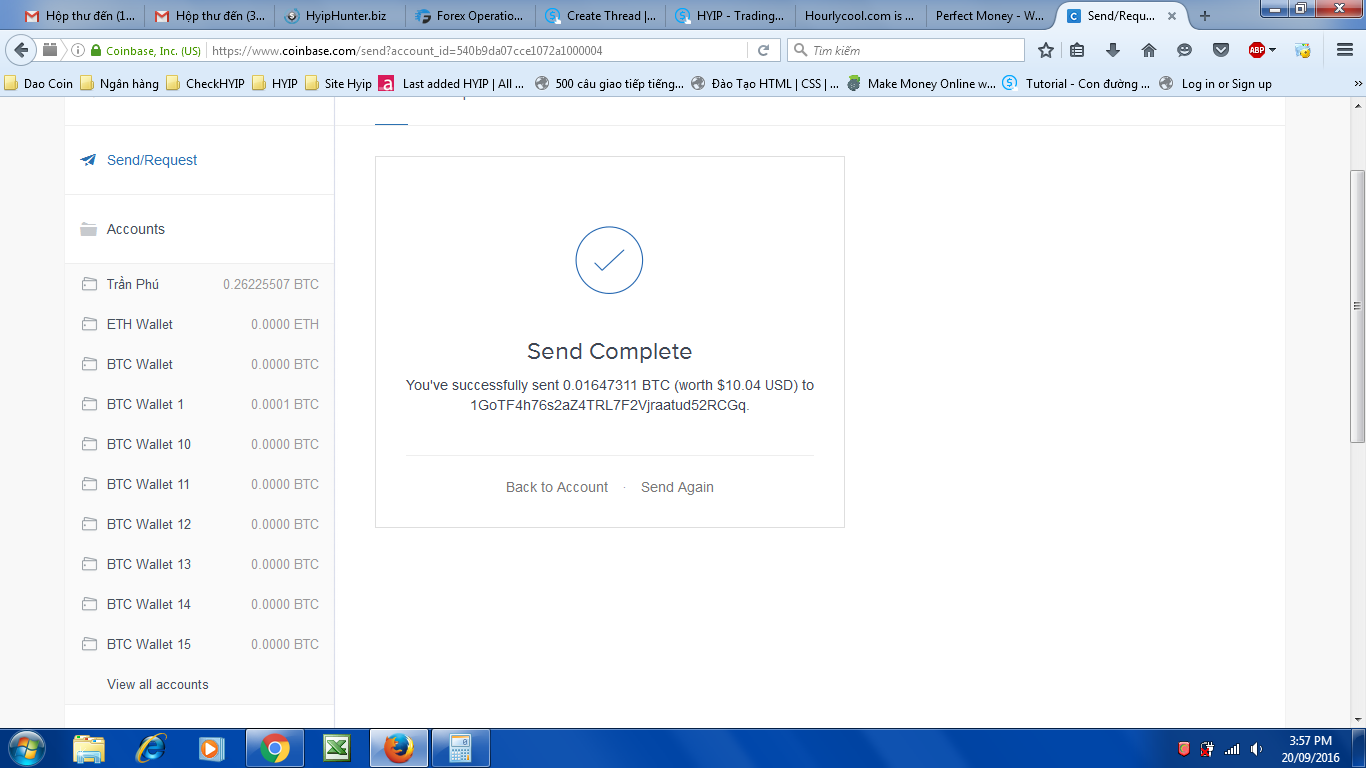Open the HYIP bookmark folder
The width and height of the screenshot is (1366, 768).
click(275, 84)
